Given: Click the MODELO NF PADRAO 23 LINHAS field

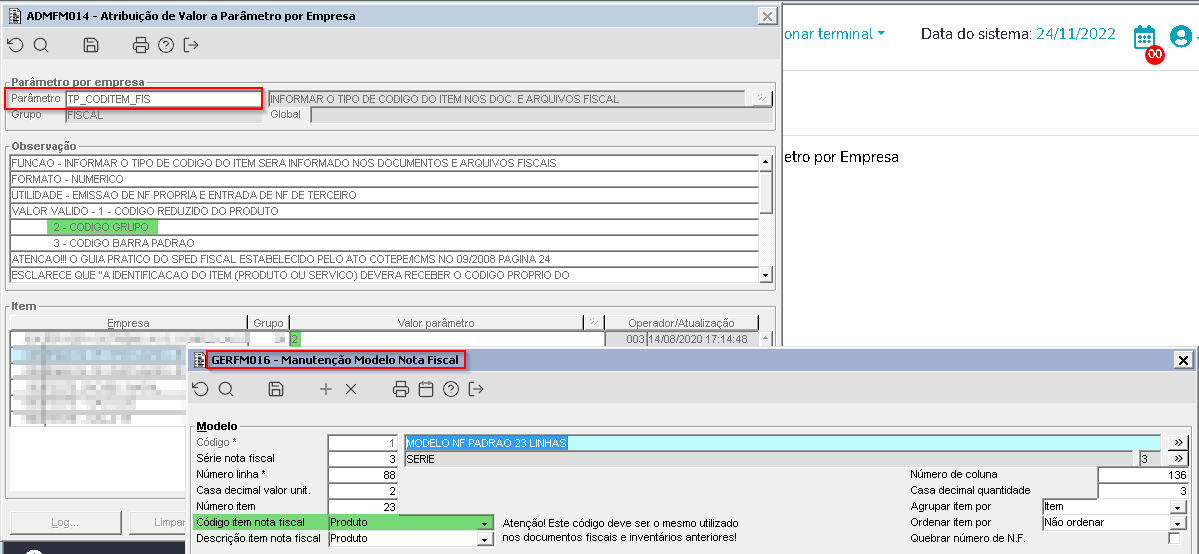Looking at the screenshot, I should click(x=783, y=443).
